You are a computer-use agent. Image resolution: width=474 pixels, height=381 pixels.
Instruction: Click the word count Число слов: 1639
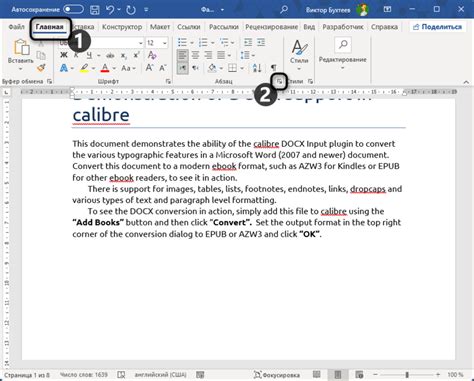[x=84, y=375]
